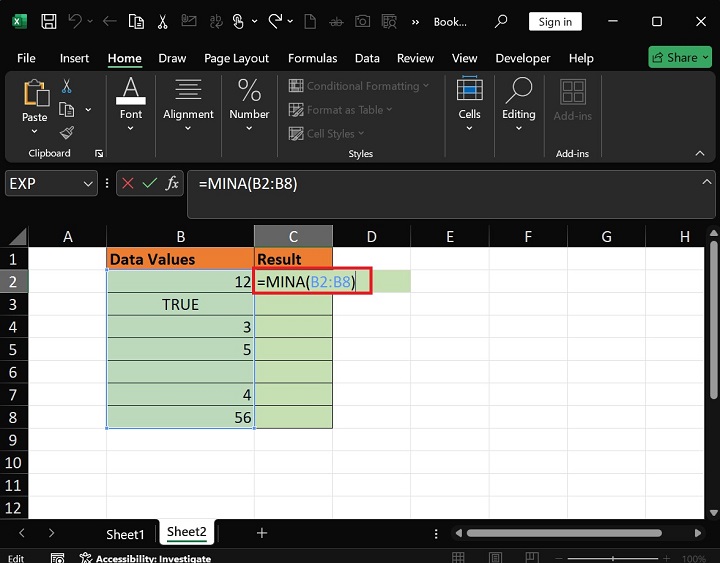Screen dimensions: 720x563
Task: Select cell B3 containing TRUE
Action: pos(180,304)
